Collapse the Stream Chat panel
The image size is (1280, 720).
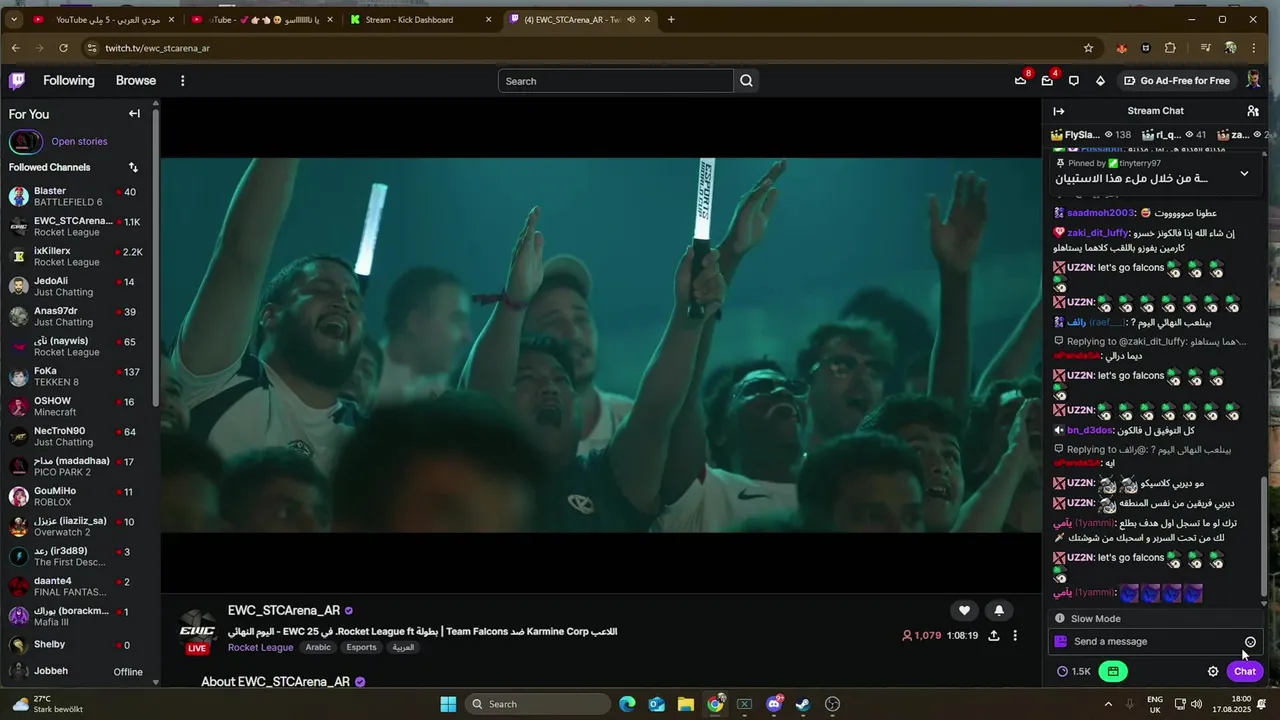[x=1059, y=111]
